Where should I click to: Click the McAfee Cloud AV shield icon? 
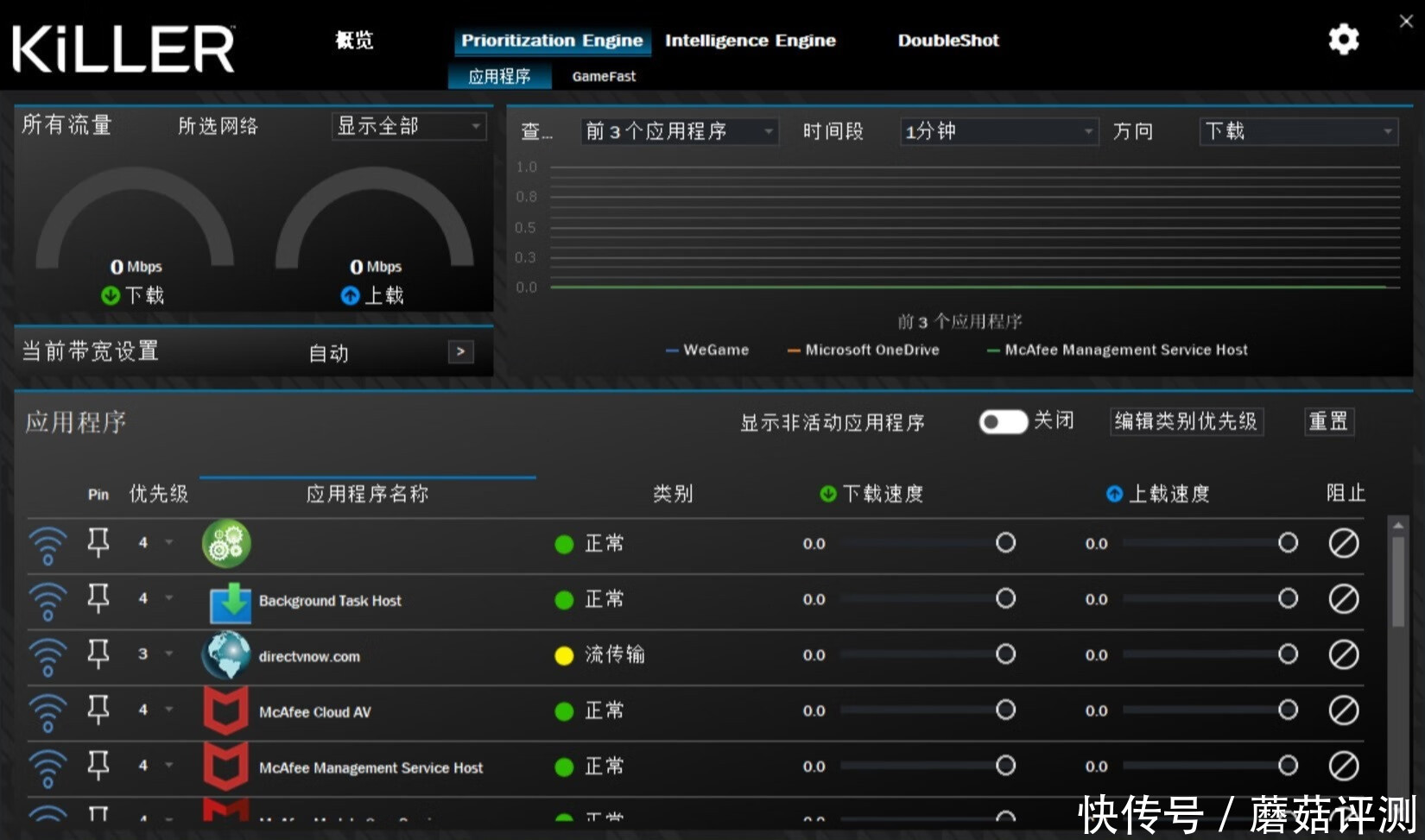226,711
